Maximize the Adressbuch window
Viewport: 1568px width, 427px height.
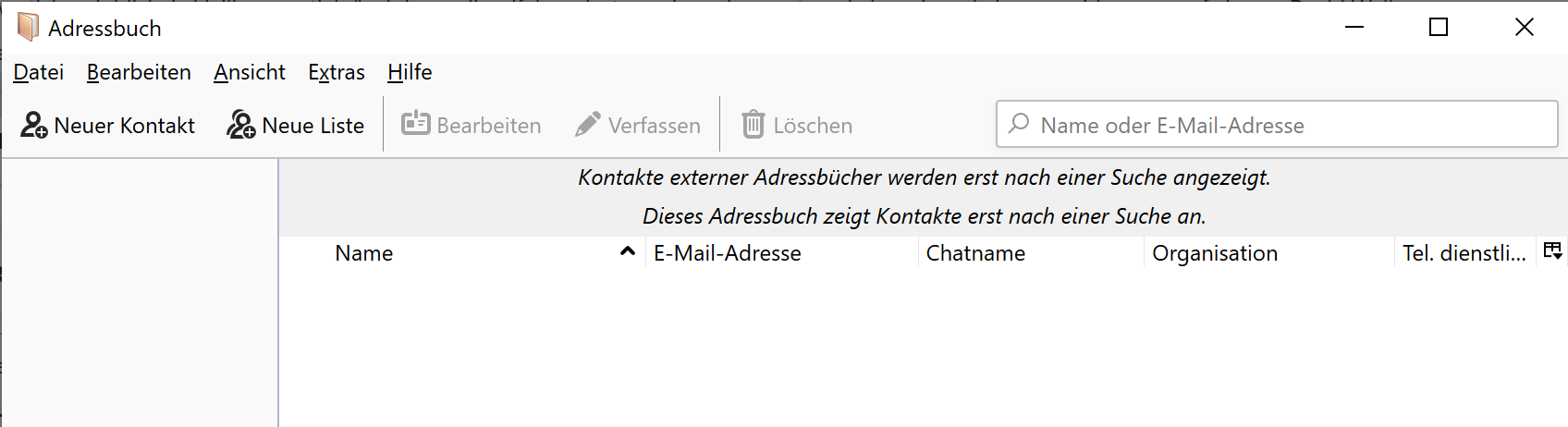coord(1439,28)
